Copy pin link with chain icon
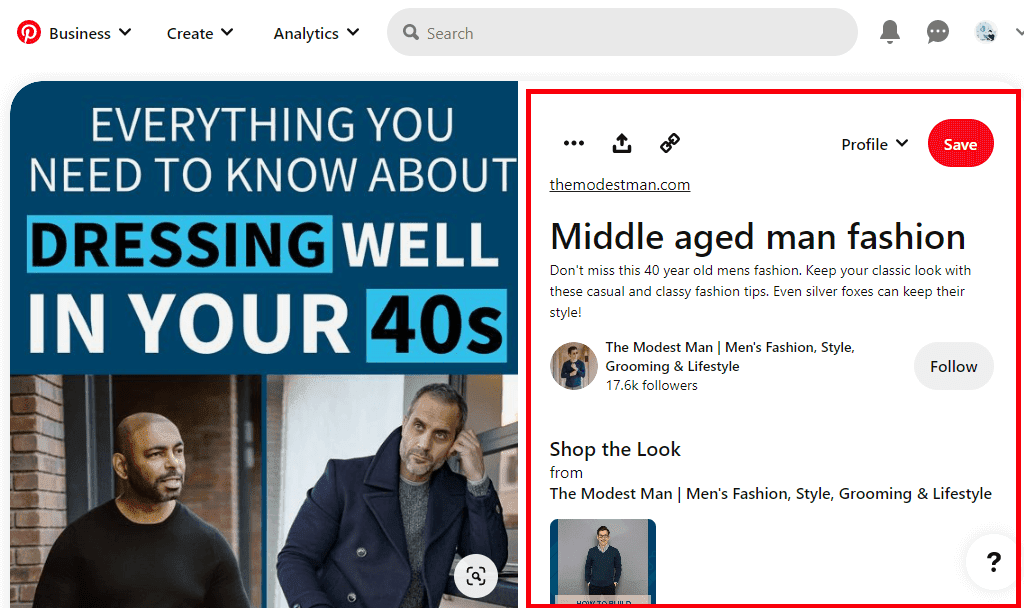This screenshot has height=608, width=1024. pos(670,144)
